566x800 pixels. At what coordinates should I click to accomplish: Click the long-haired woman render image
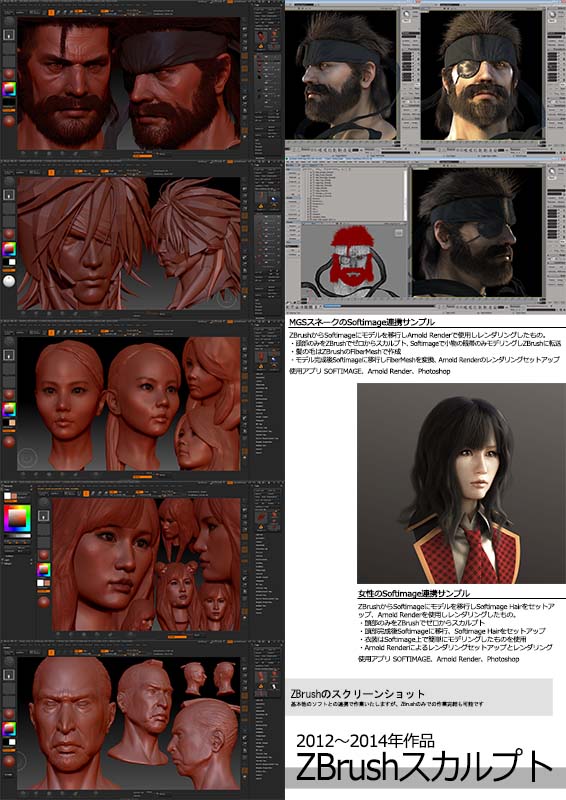(461, 483)
